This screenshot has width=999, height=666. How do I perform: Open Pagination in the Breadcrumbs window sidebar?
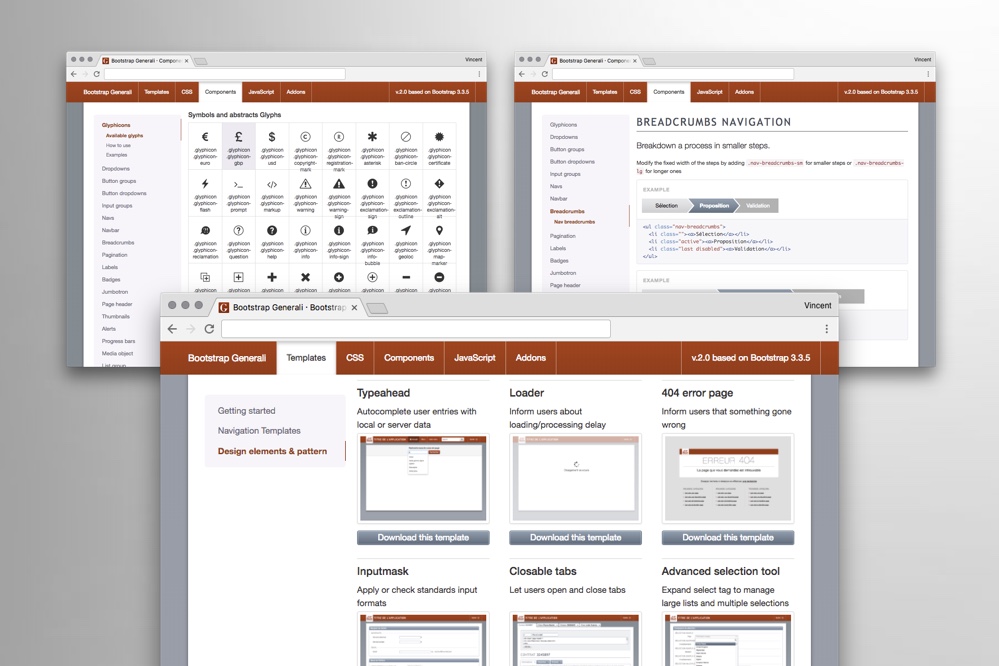tap(563, 236)
